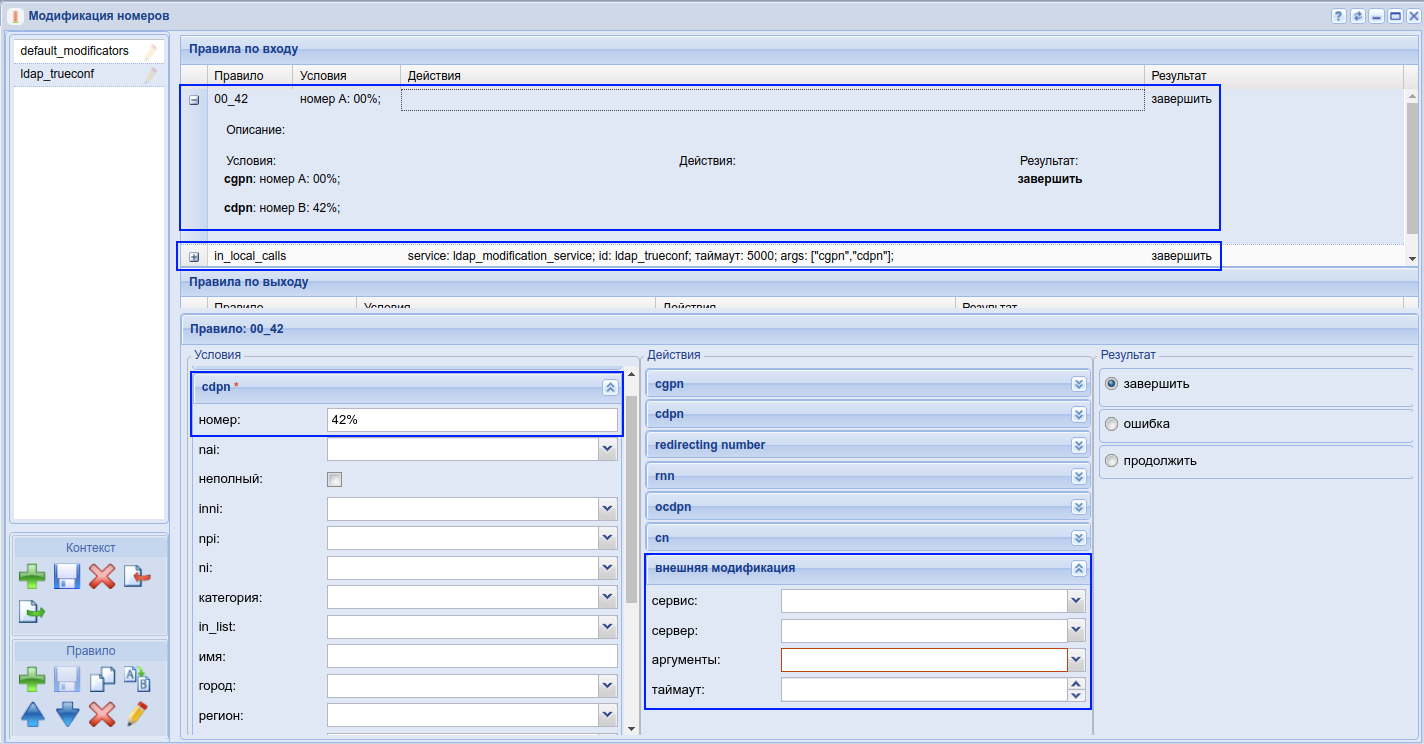The height and width of the screenshot is (744, 1424).
Task: Move rule down with blue down arrow
Action: [x=67, y=714]
